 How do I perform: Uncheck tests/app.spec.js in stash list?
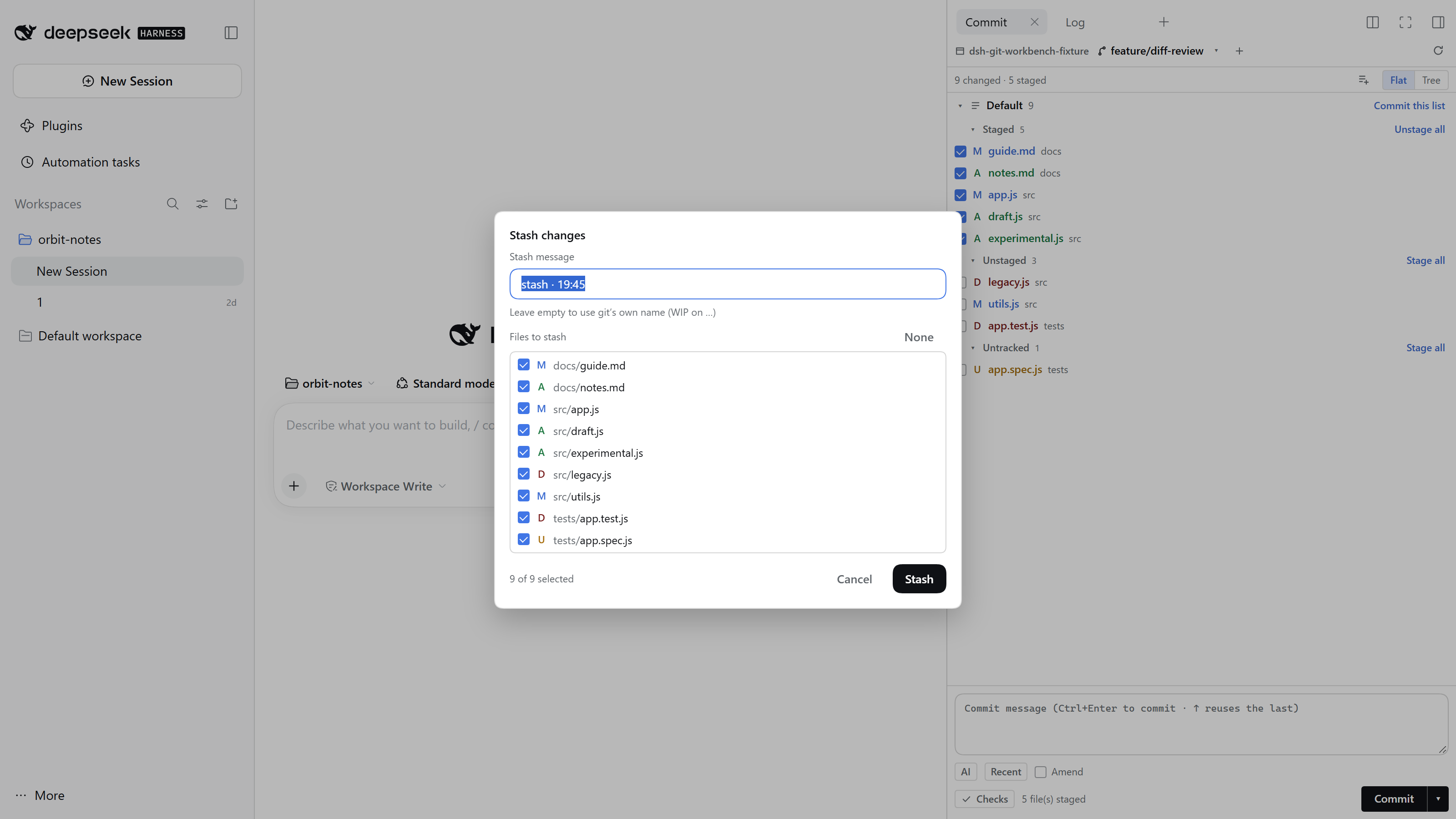(x=523, y=540)
